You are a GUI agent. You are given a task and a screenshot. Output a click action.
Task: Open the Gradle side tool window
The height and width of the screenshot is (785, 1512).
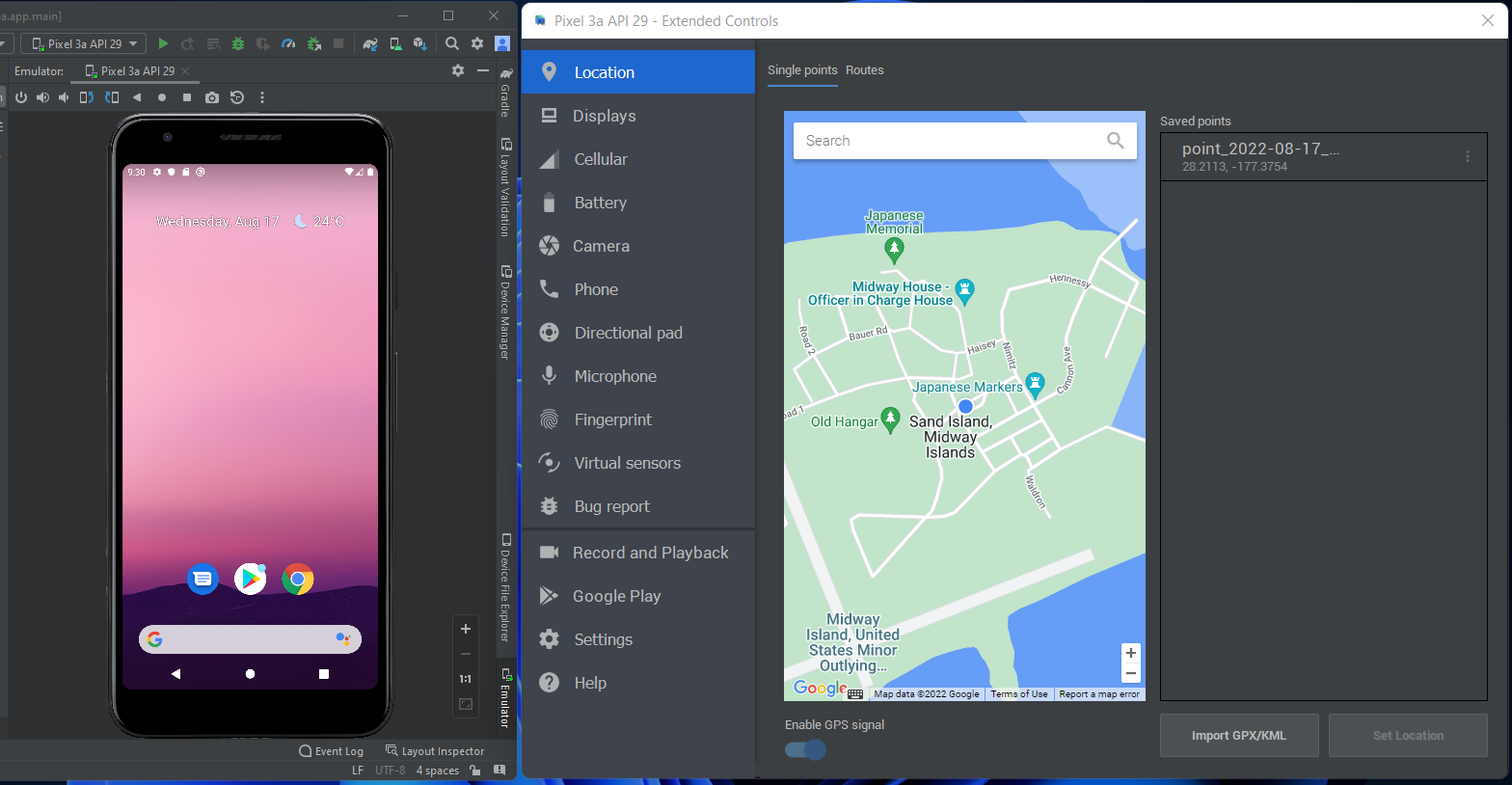click(x=505, y=92)
